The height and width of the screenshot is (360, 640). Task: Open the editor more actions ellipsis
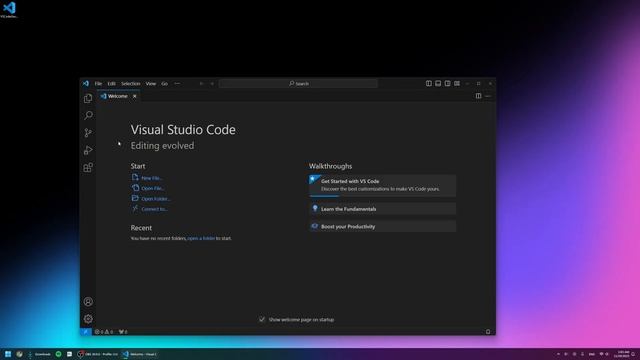(488, 96)
